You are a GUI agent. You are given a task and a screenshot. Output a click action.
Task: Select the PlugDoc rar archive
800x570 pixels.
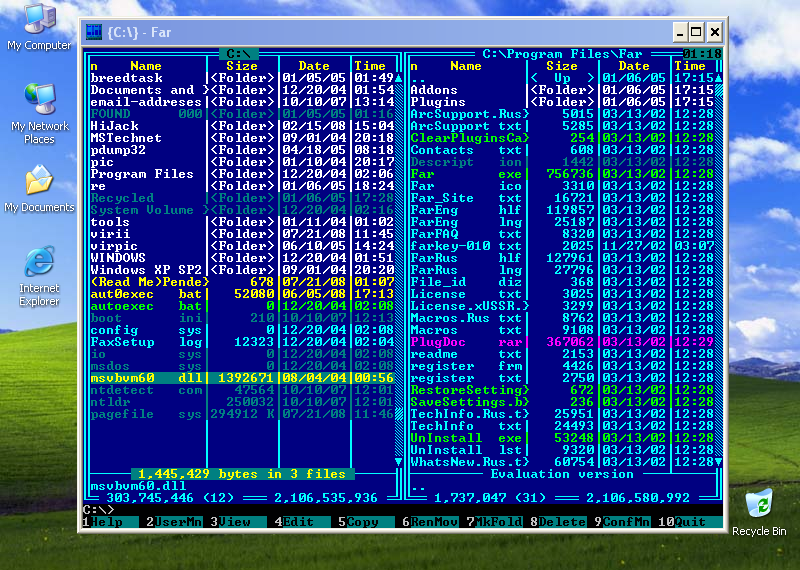562,342
